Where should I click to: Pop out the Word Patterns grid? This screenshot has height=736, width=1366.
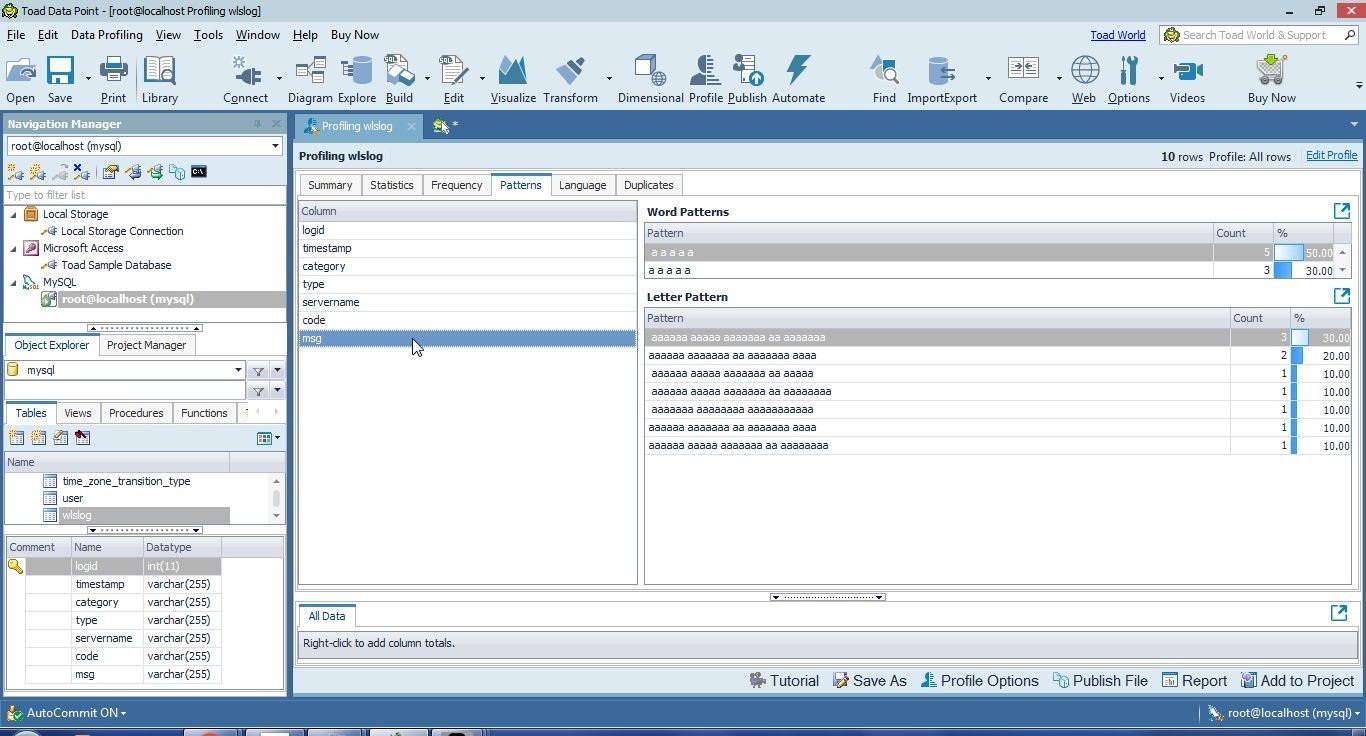point(1342,211)
